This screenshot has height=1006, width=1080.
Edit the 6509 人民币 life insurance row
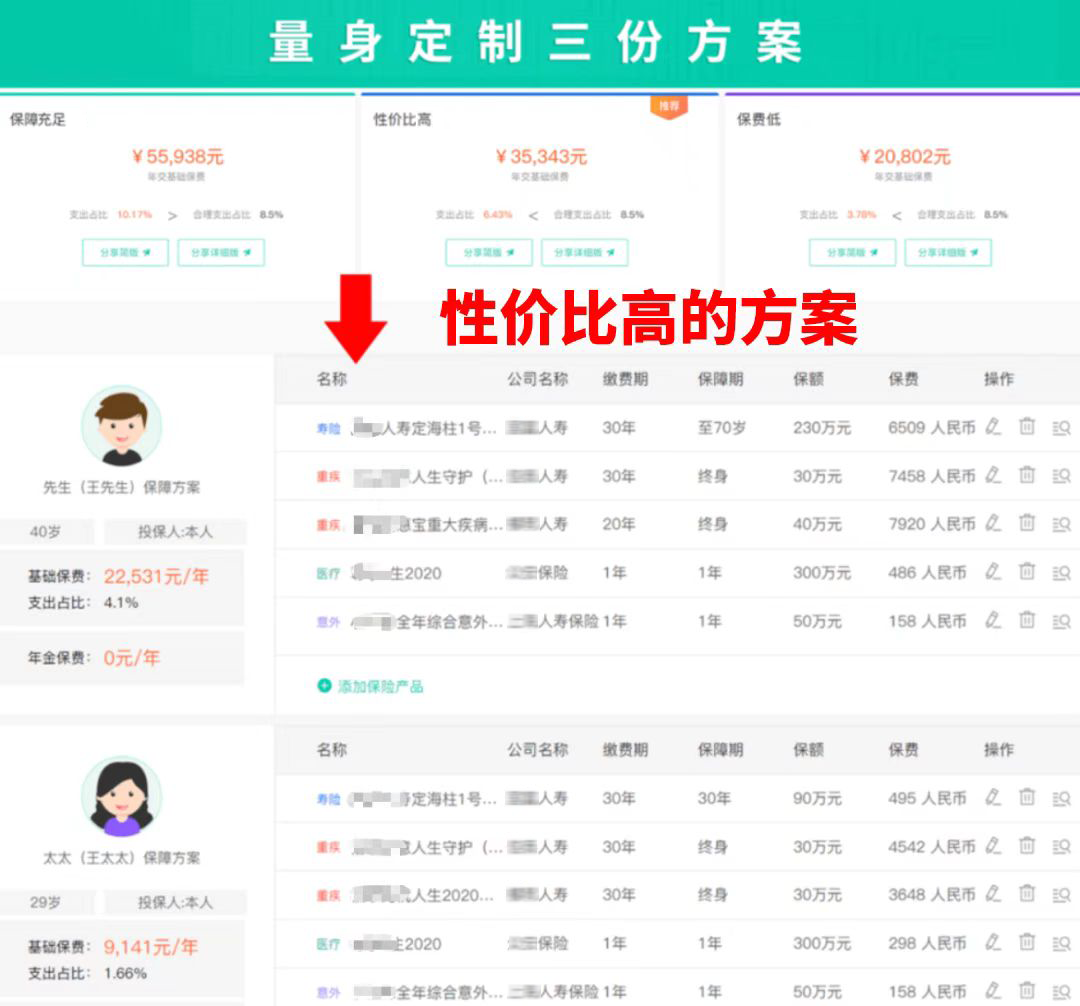[x=992, y=427]
